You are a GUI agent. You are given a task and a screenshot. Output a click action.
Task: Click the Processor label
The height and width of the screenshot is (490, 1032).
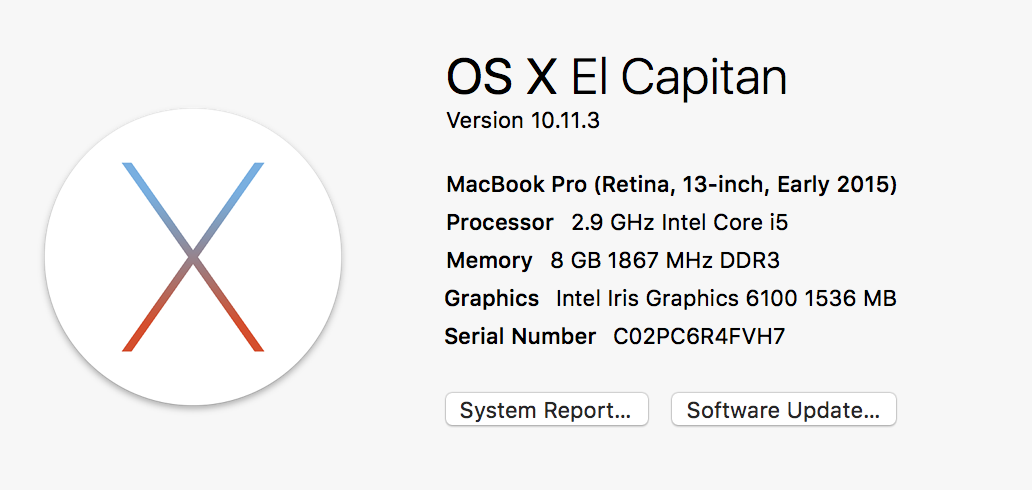[500, 223]
